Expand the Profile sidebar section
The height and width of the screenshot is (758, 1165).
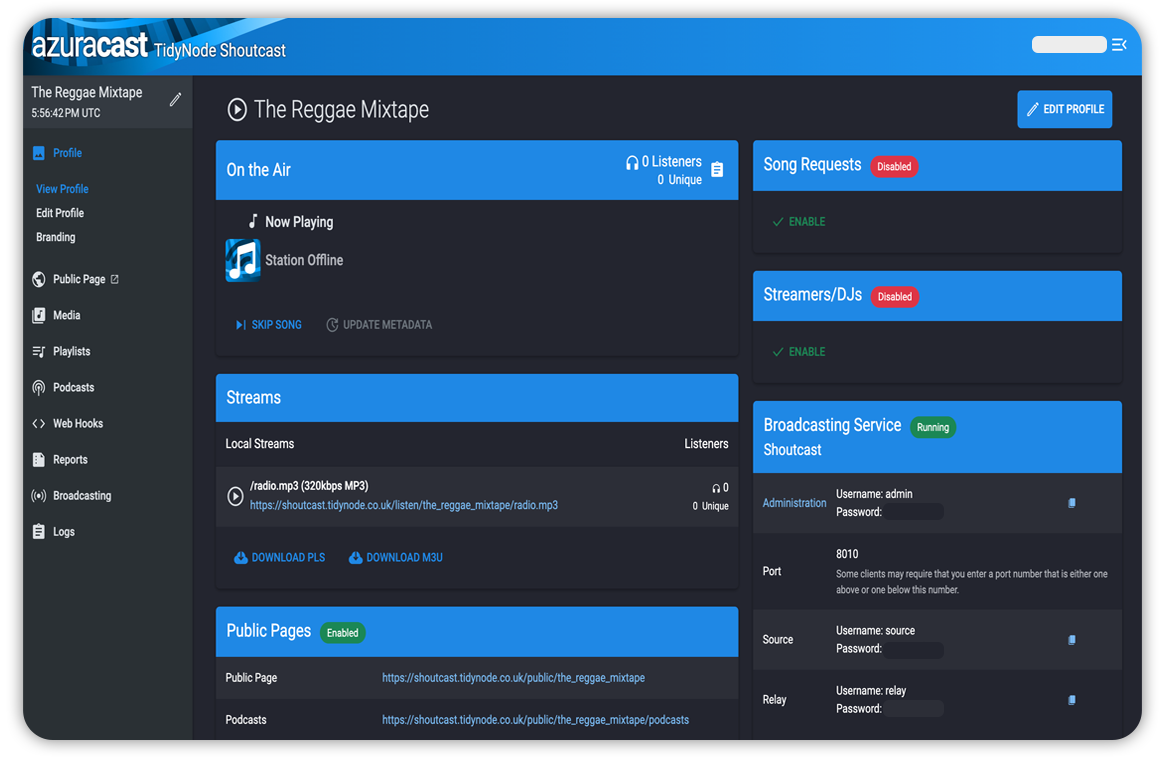pyautogui.click(x=67, y=153)
